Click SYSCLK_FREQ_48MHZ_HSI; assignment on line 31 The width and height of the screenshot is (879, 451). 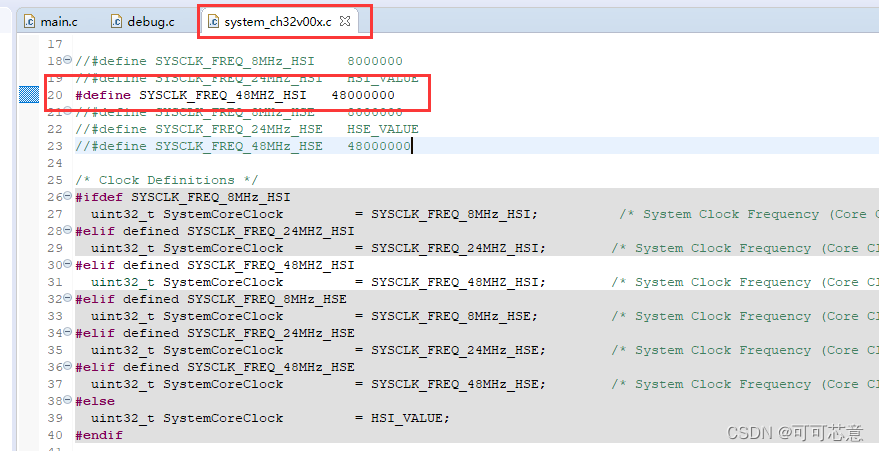tap(458, 282)
